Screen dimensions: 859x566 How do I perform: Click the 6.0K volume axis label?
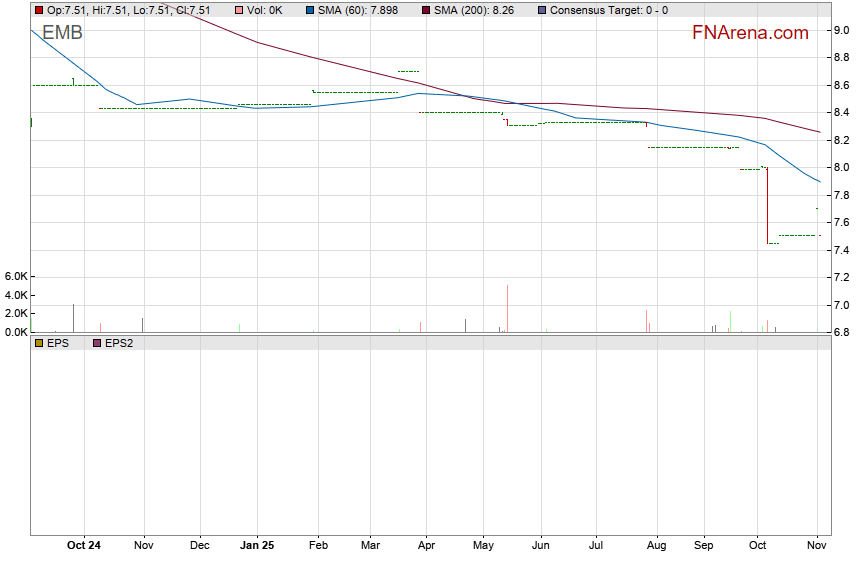(x=15, y=276)
